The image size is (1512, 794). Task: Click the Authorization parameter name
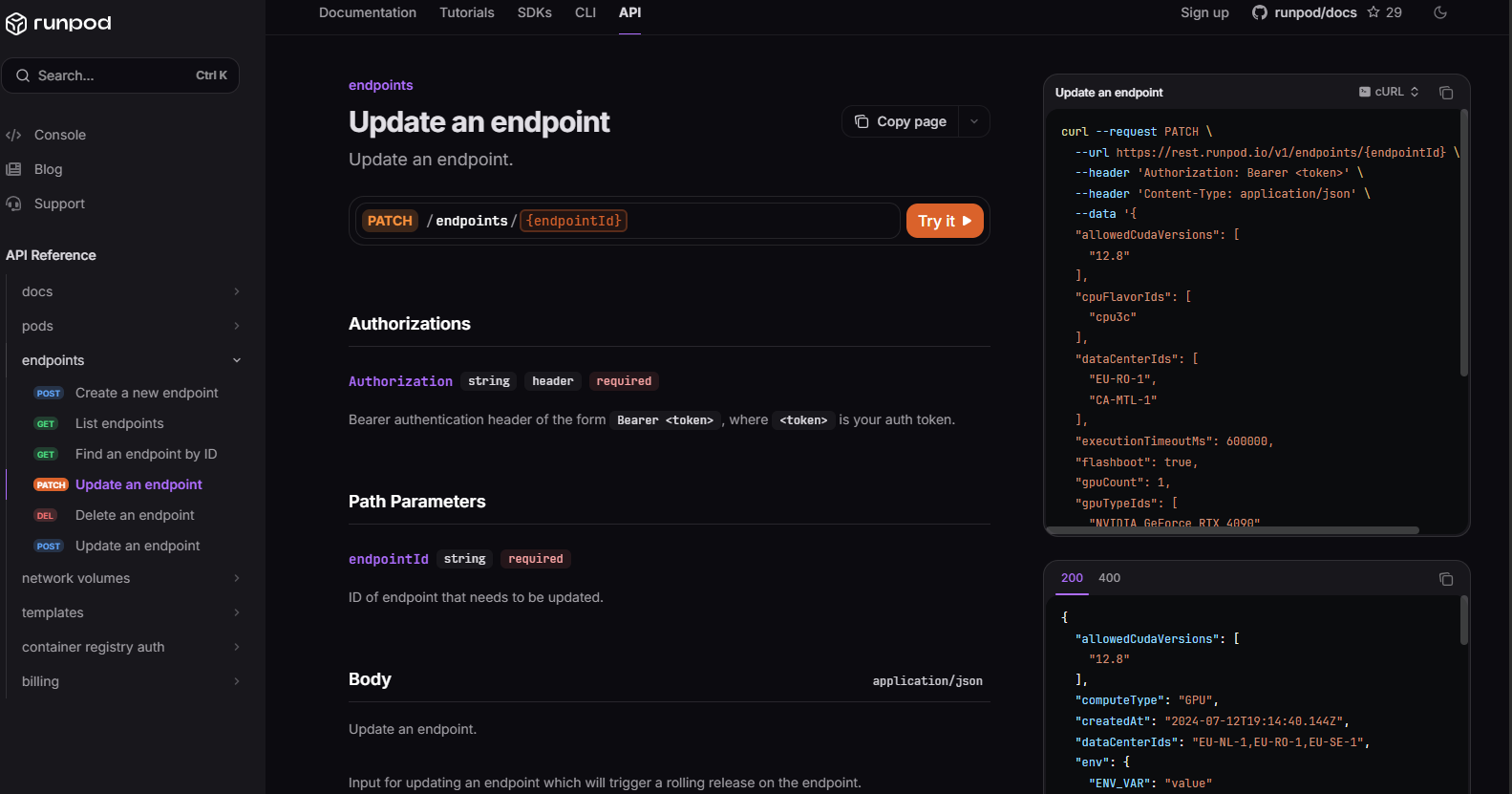400,381
